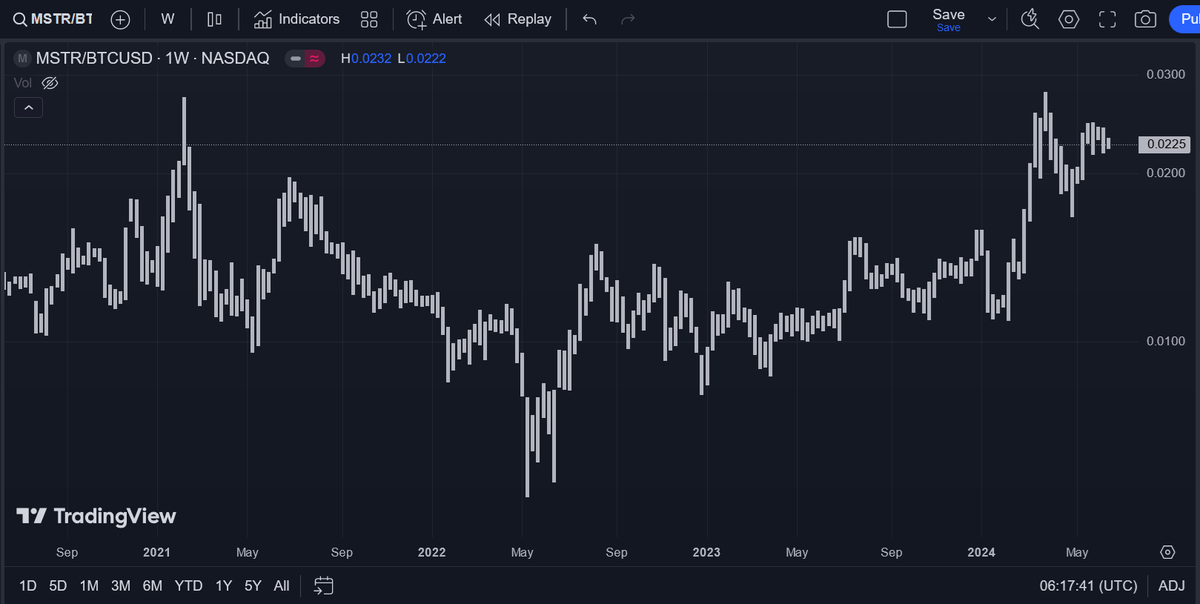This screenshot has height=604, width=1200.
Task: Open chart settings hexagon icon
Action: (x=1069, y=19)
